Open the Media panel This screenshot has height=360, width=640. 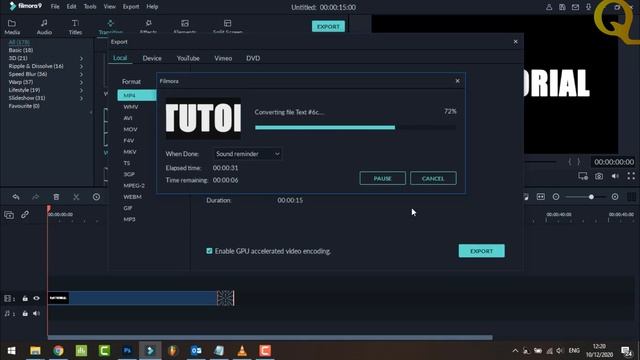(12, 27)
